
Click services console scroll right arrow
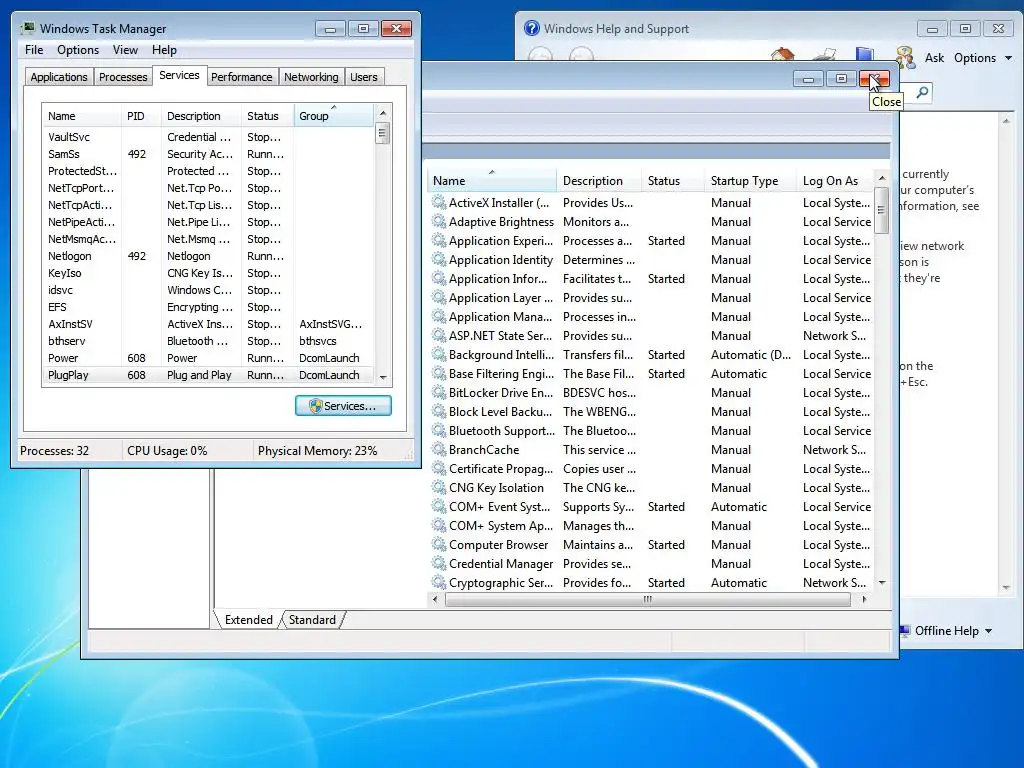[x=865, y=599]
